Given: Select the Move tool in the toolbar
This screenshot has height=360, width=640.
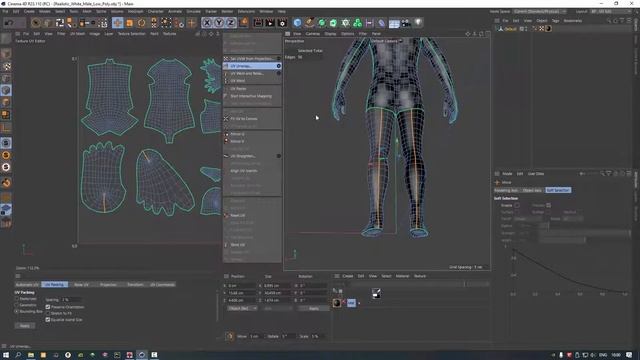Looking at the screenshot, I should coord(118,23).
